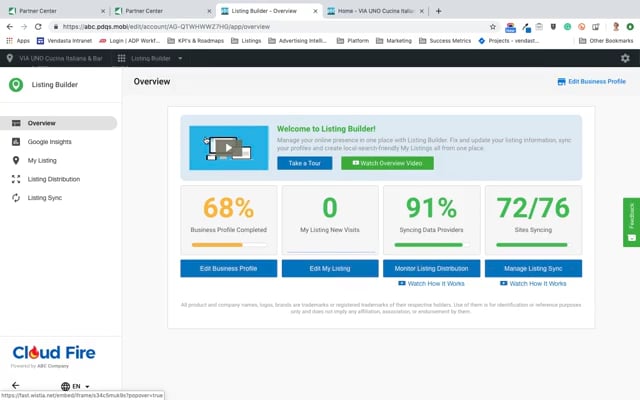Click the My Listing New Visits card
Image resolution: width=640 pixels, height=400 pixels.
click(330, 220)
